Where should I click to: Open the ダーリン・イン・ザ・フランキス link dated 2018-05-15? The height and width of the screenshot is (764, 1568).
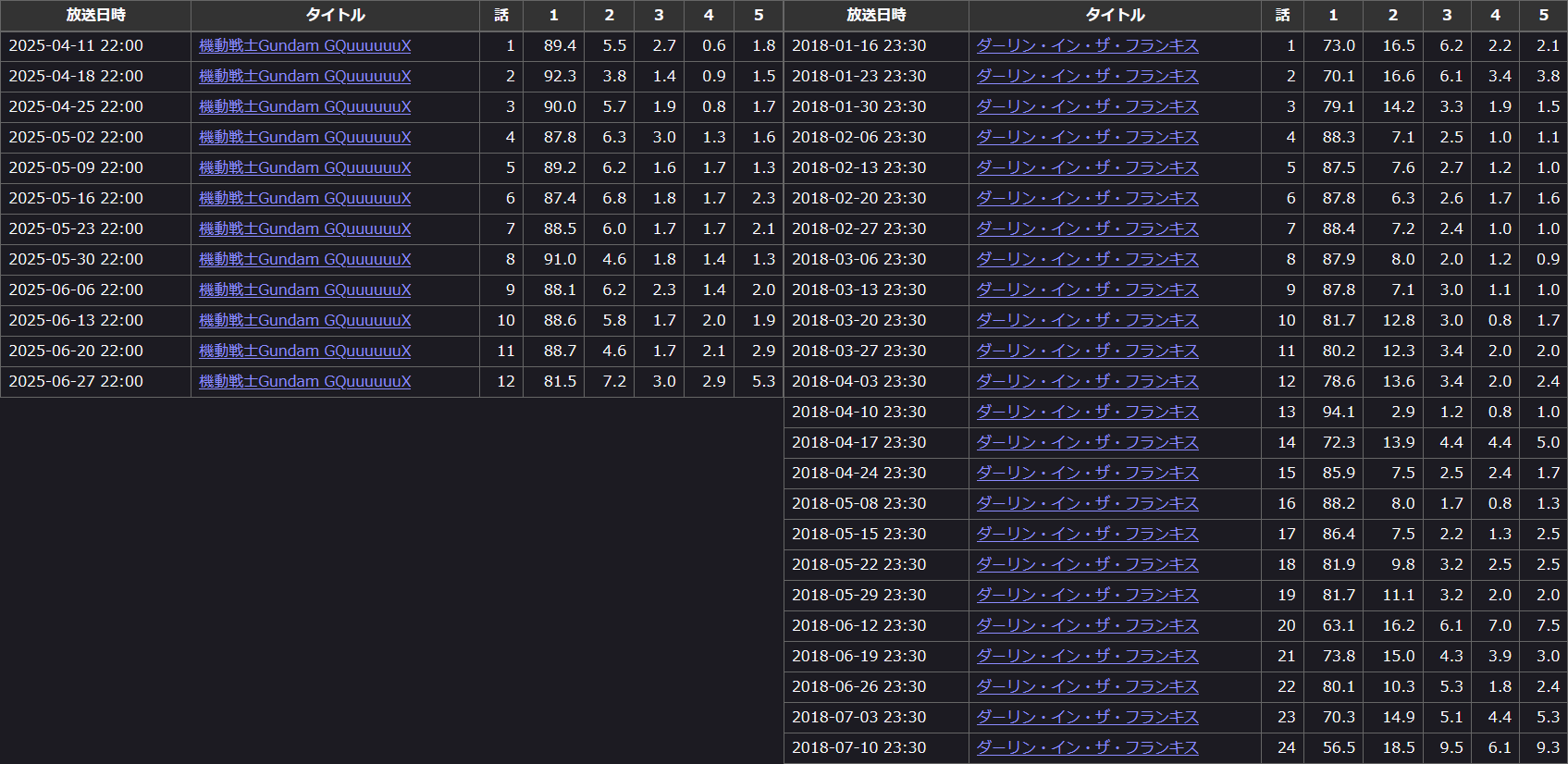click(1087, 534)
